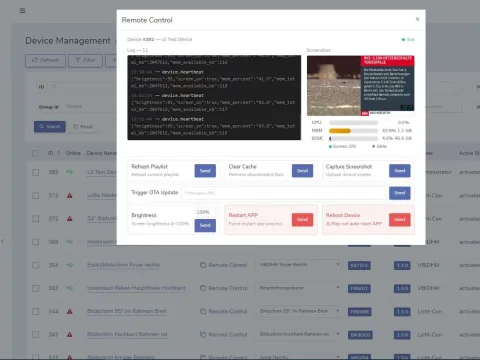Screen dimensions: 480x360
Task: Open Remote Control for device 343
Action: tap(224, 334)
